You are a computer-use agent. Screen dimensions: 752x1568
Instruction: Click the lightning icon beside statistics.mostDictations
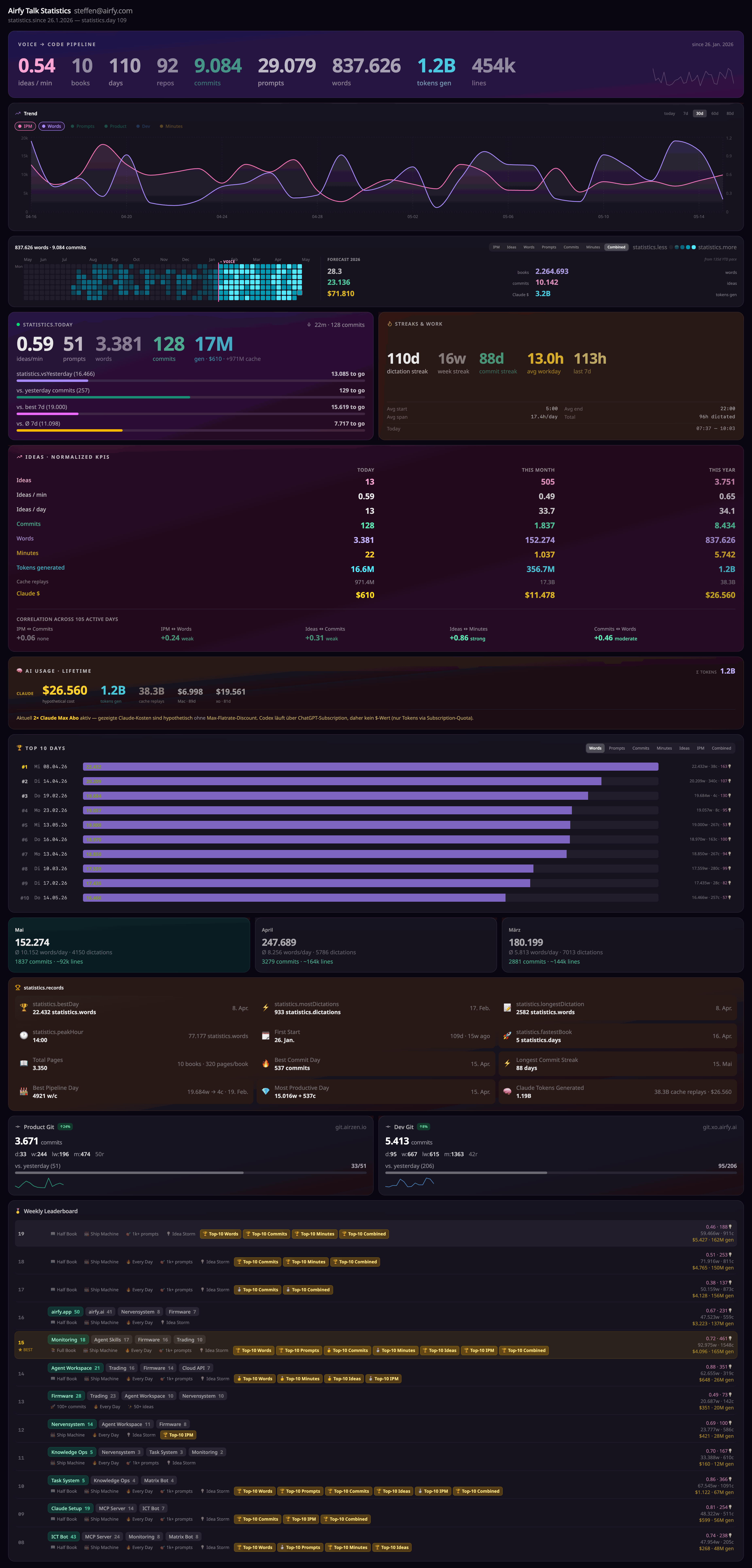pos(266,1007)
